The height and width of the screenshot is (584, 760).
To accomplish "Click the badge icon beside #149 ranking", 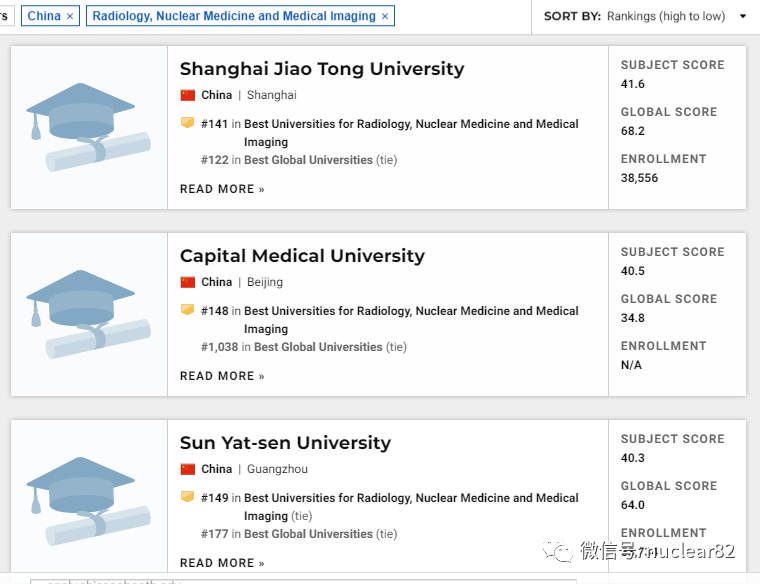I will click(188, 497).
